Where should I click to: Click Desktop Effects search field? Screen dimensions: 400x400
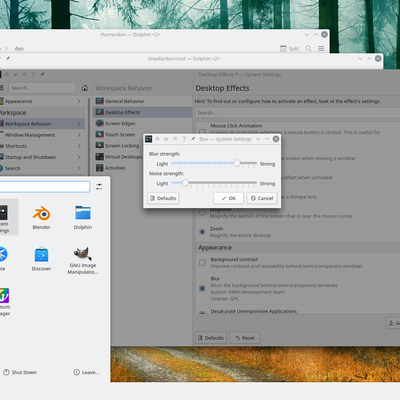(298, 113)
